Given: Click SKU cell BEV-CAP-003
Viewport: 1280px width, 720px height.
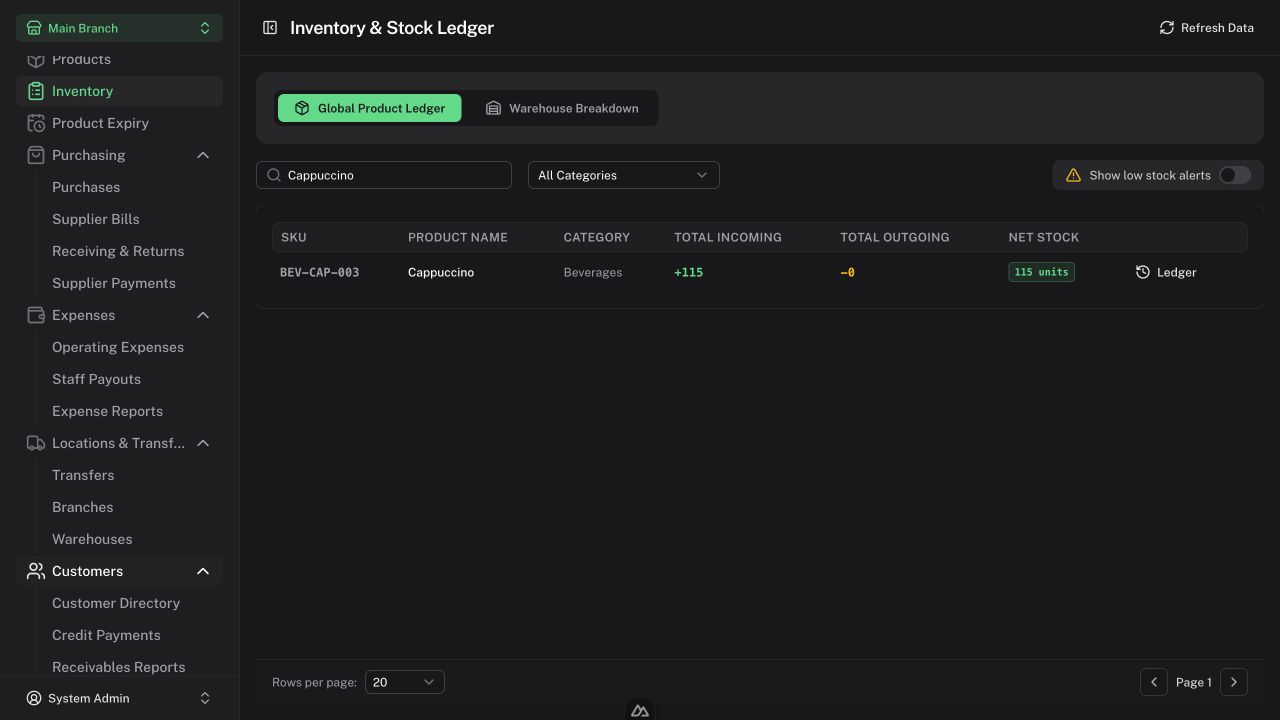Looking at the screenshot, I should pos(320,272).
